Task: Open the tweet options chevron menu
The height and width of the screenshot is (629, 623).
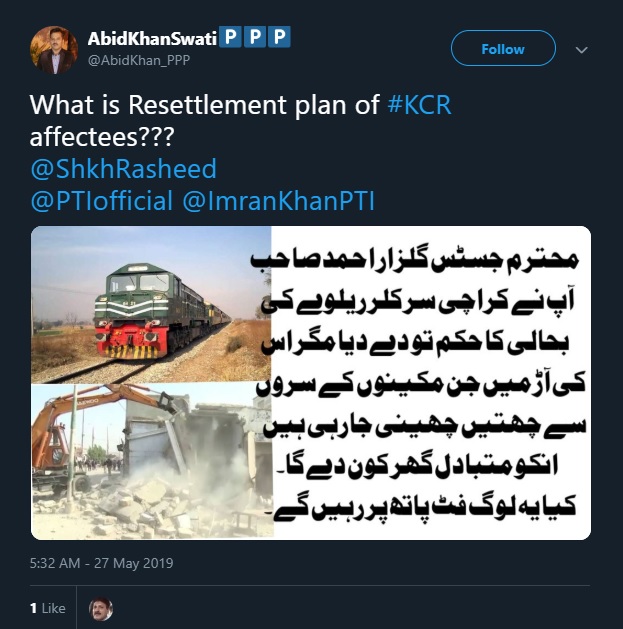Action: coord(581,50)
